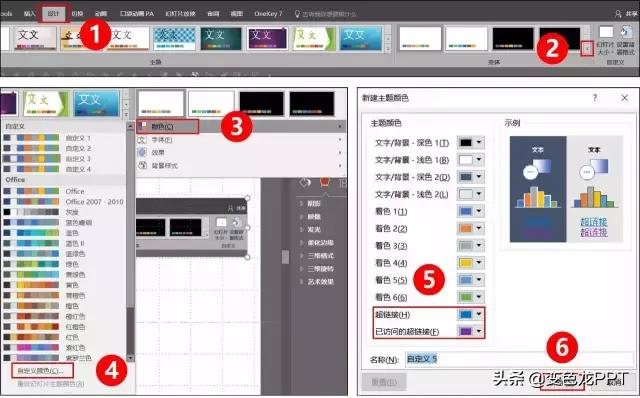Click the pentagon effects icon in format pane

[324, 183]
